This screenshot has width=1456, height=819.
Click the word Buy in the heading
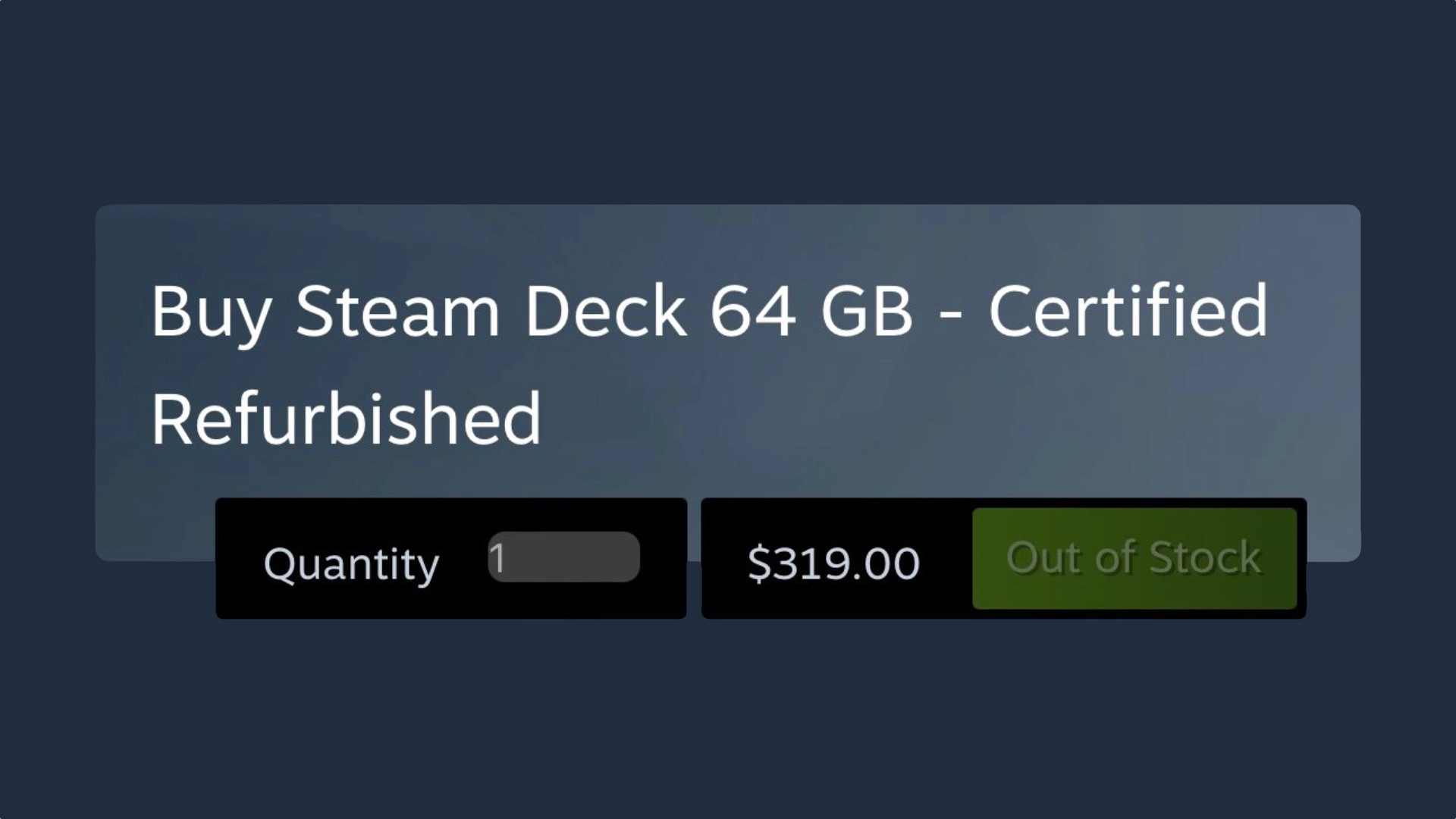tap(211, 312)
